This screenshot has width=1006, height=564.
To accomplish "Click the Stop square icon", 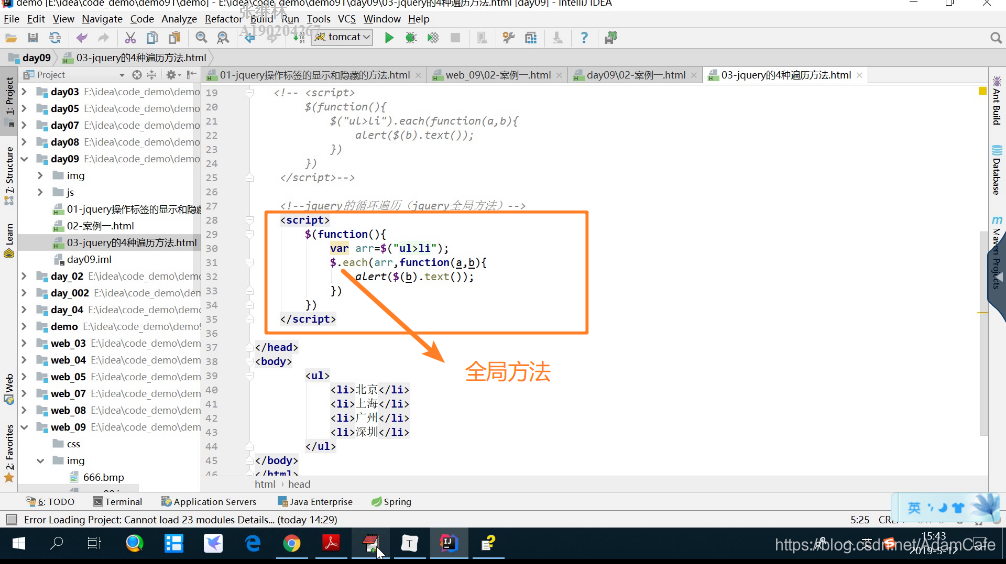I will pyautogui.click(x=455, y=38).
